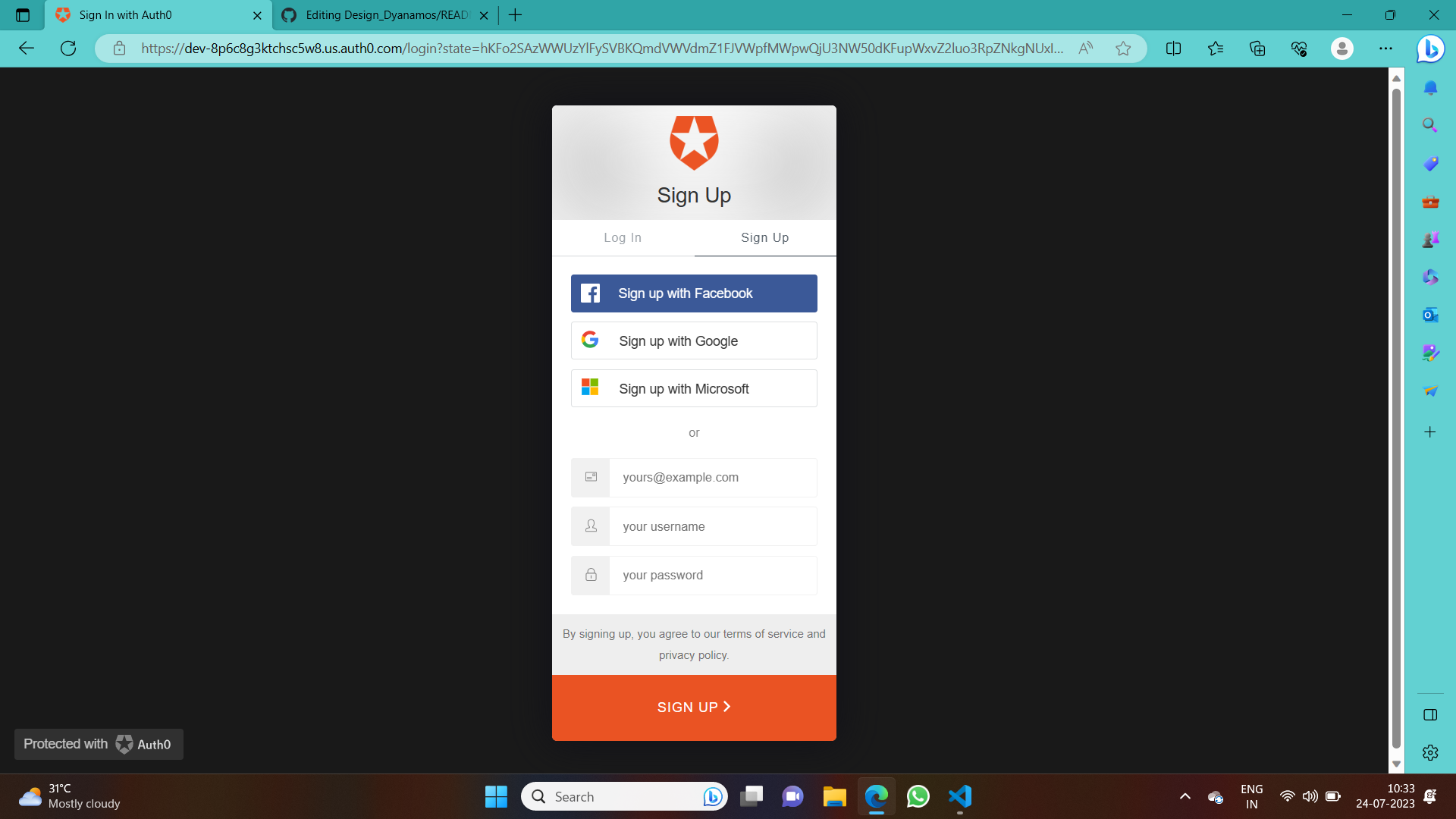1456x819 pixels.
Task: Click the username input field
Action: click(712, 526)
